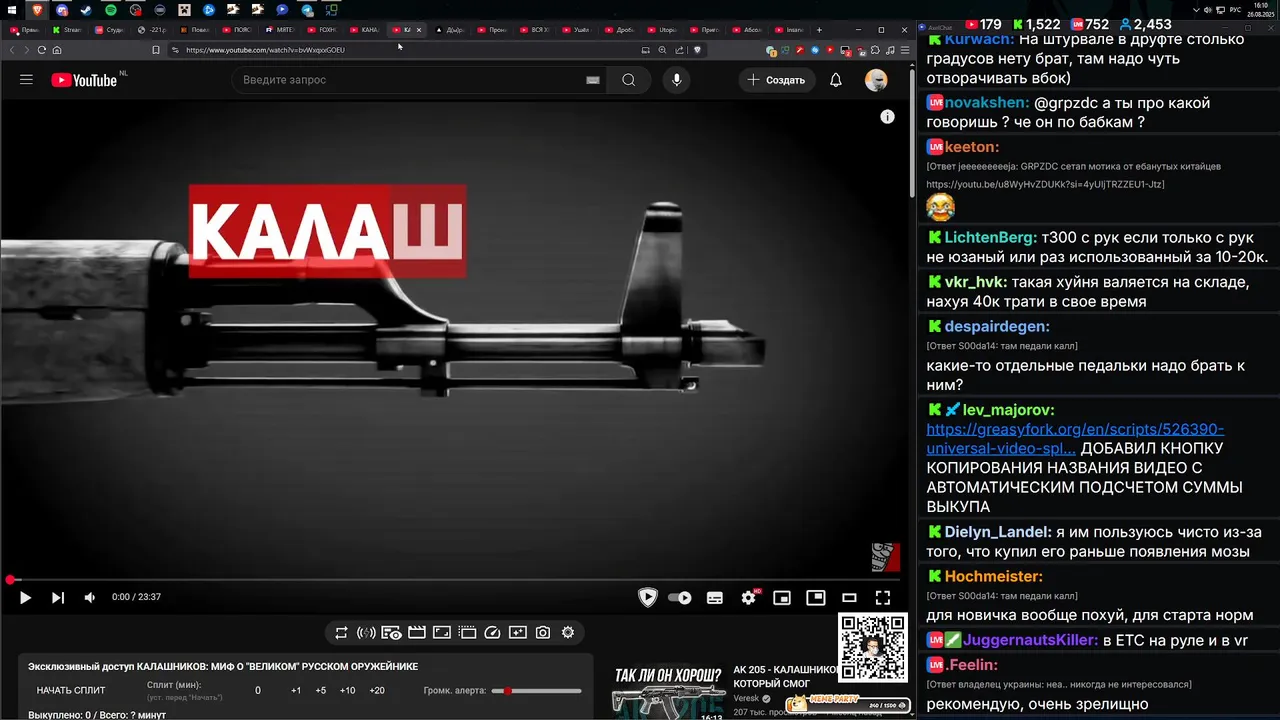Enable picture-in-picture mode

pyautogui.click(x=816, y=597)
